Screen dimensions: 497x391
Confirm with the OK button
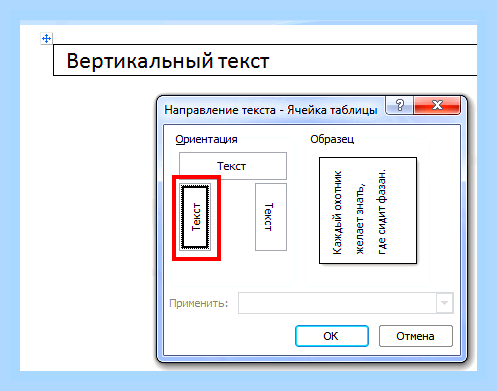(332, 336)
